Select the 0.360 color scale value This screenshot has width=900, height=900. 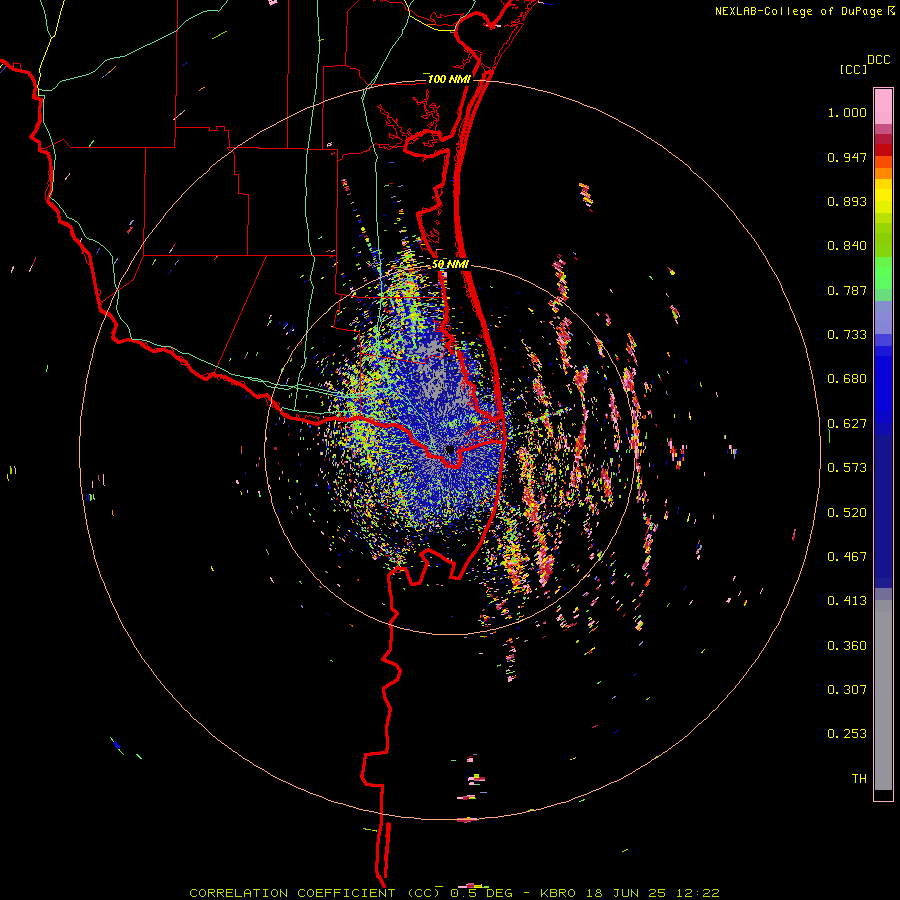click(x=847, y=646)
